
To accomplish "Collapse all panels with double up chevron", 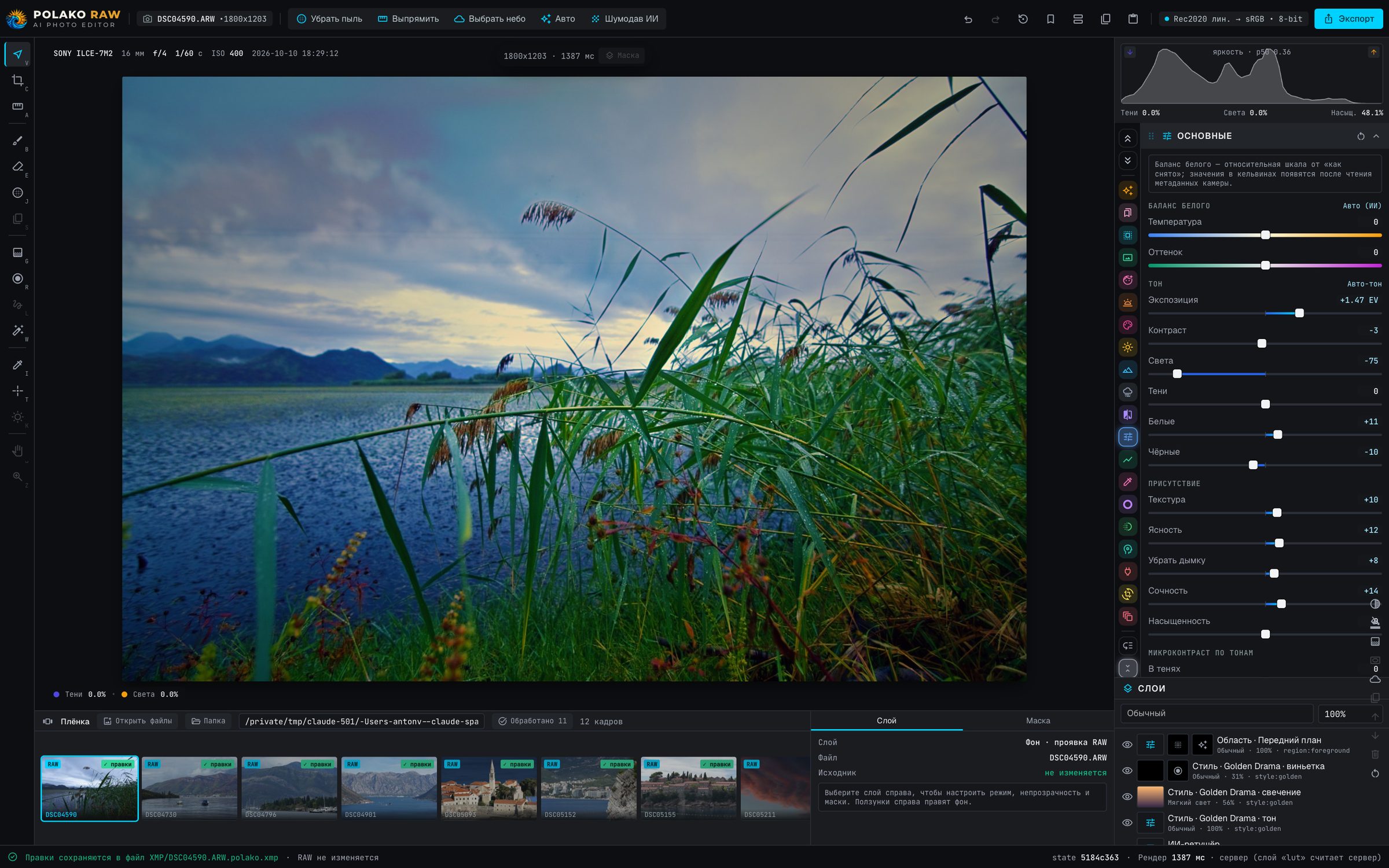I will point(1127,138).
